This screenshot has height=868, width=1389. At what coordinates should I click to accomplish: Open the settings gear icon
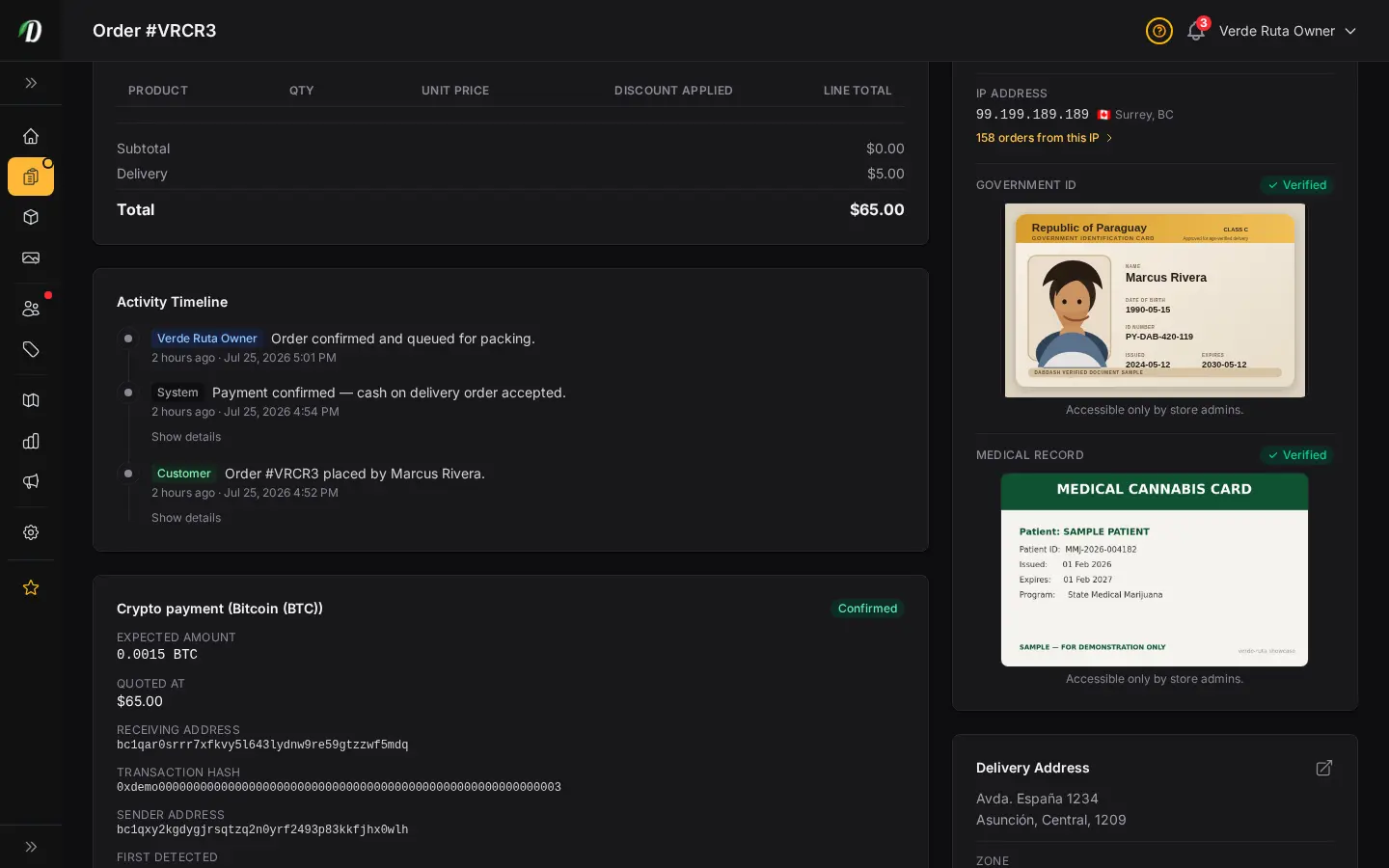[x=31, y=532]
